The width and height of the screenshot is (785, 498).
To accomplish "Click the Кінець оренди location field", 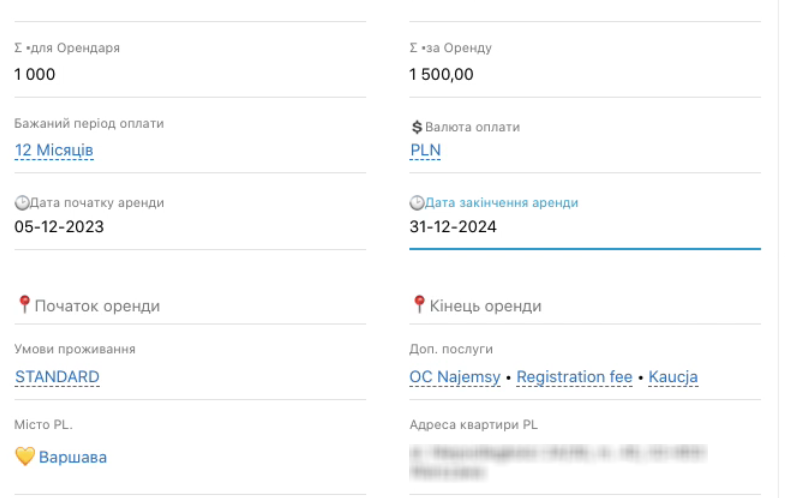I will (x=485, y=306).
